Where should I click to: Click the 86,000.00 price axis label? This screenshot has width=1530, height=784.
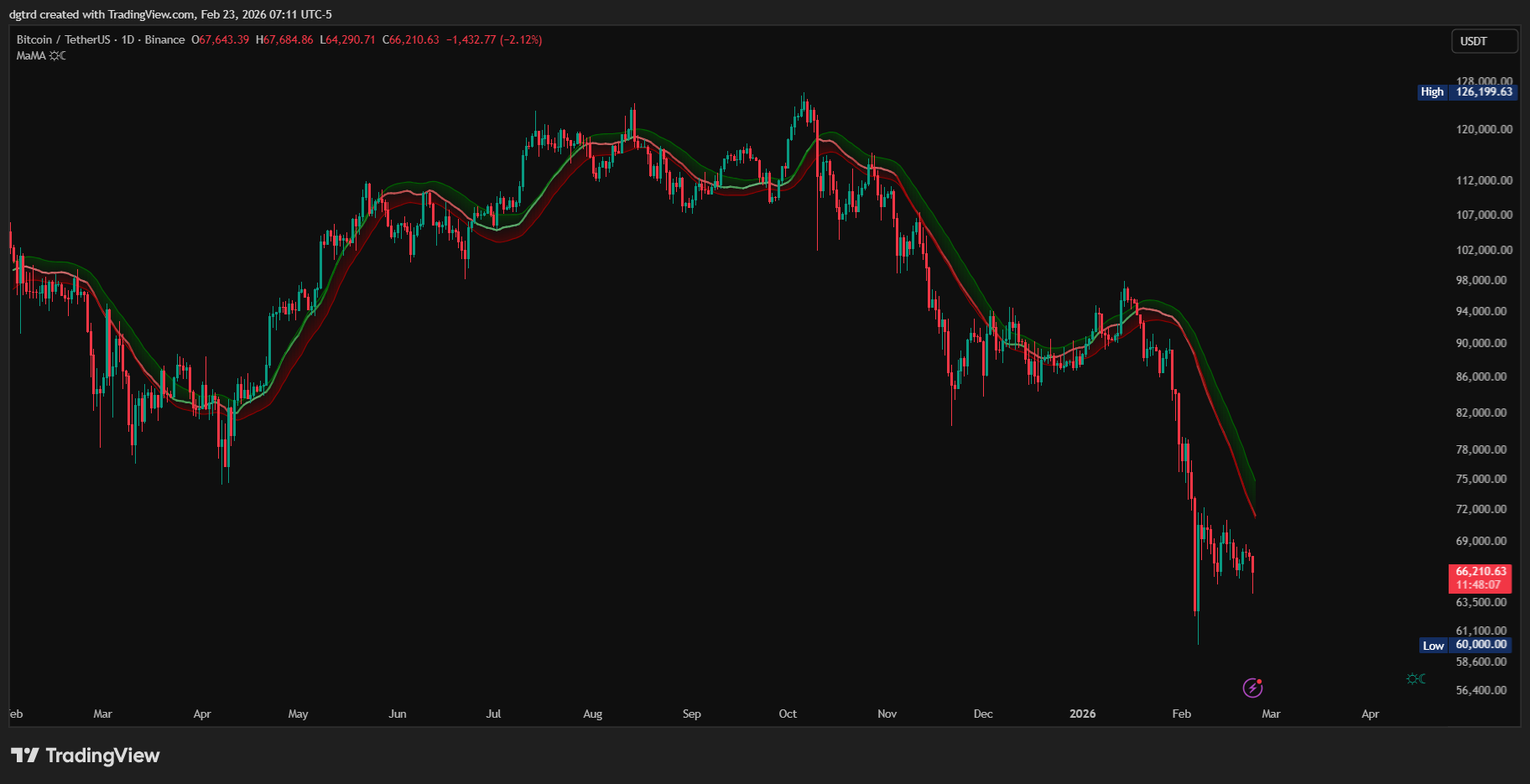[1481, 377]
